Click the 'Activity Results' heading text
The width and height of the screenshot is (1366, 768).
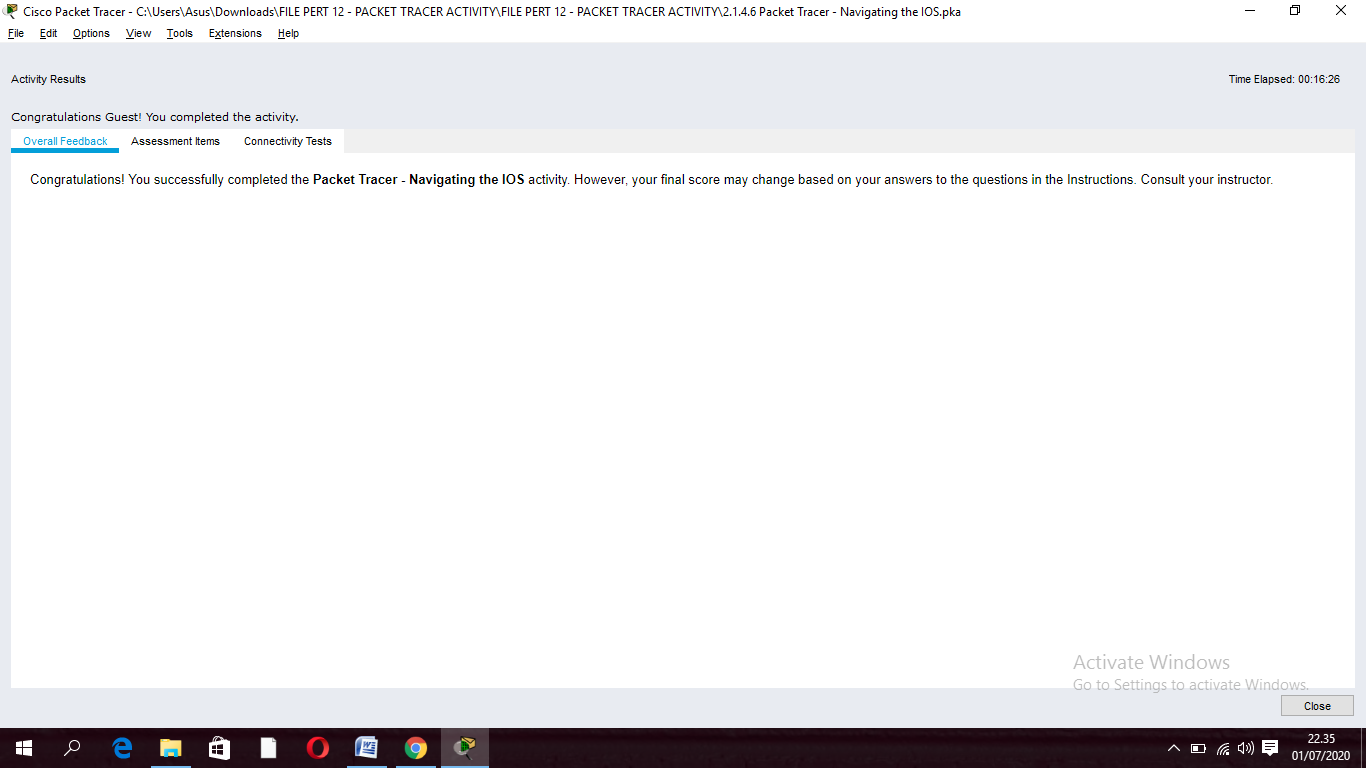pyautogui.click(x=48, y=79)
